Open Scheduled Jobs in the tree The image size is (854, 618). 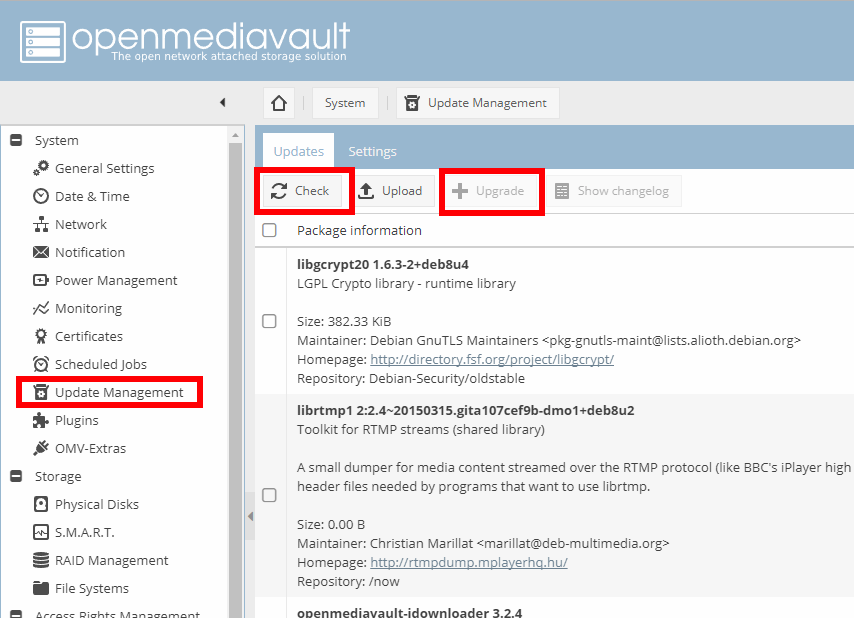coord(101,364)
